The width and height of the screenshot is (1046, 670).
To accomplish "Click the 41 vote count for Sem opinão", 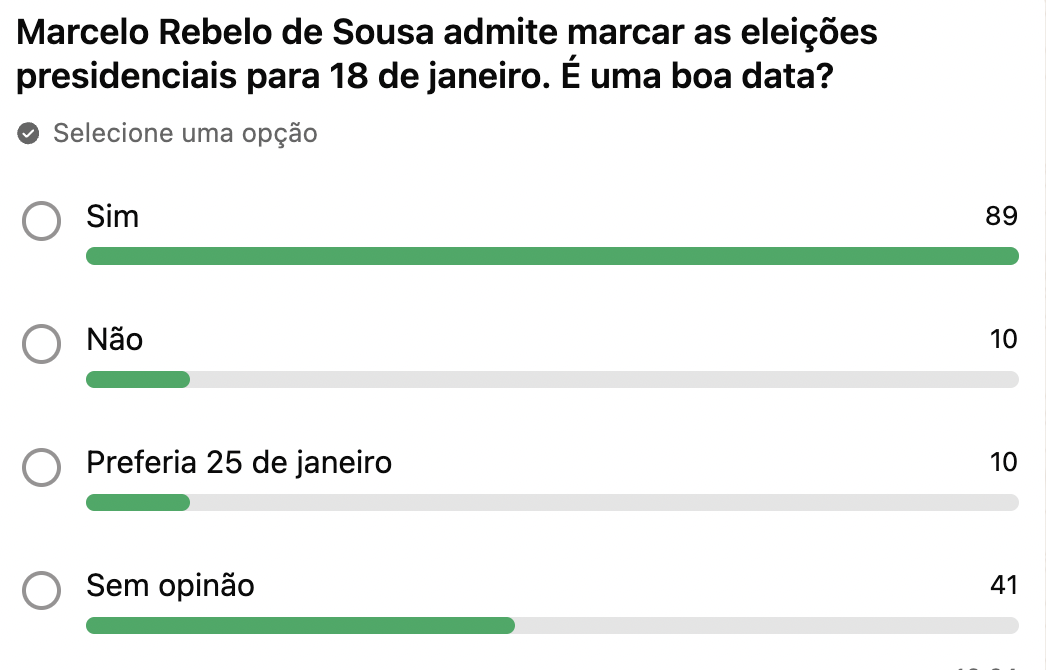I will point(1003,586).
